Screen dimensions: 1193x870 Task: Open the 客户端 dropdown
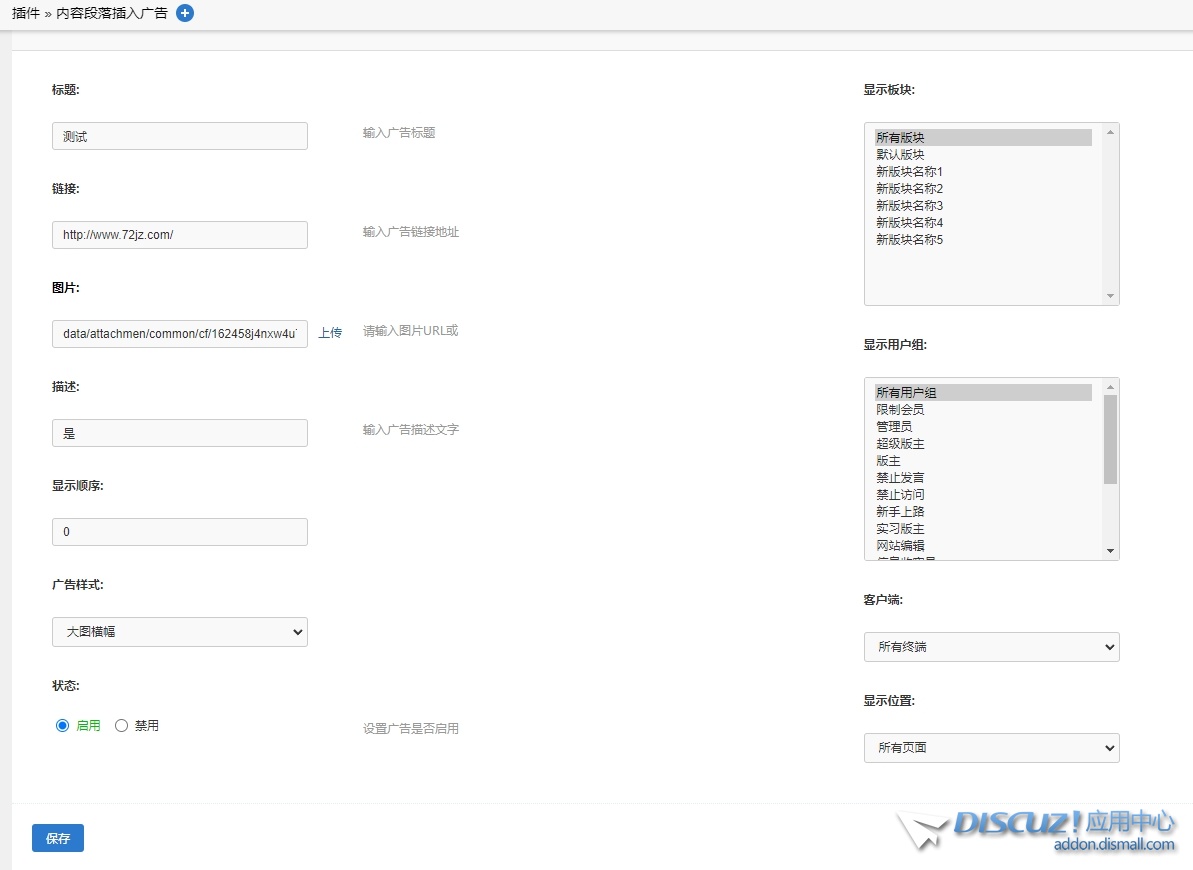pyautogui.click(x=991, y=647)
